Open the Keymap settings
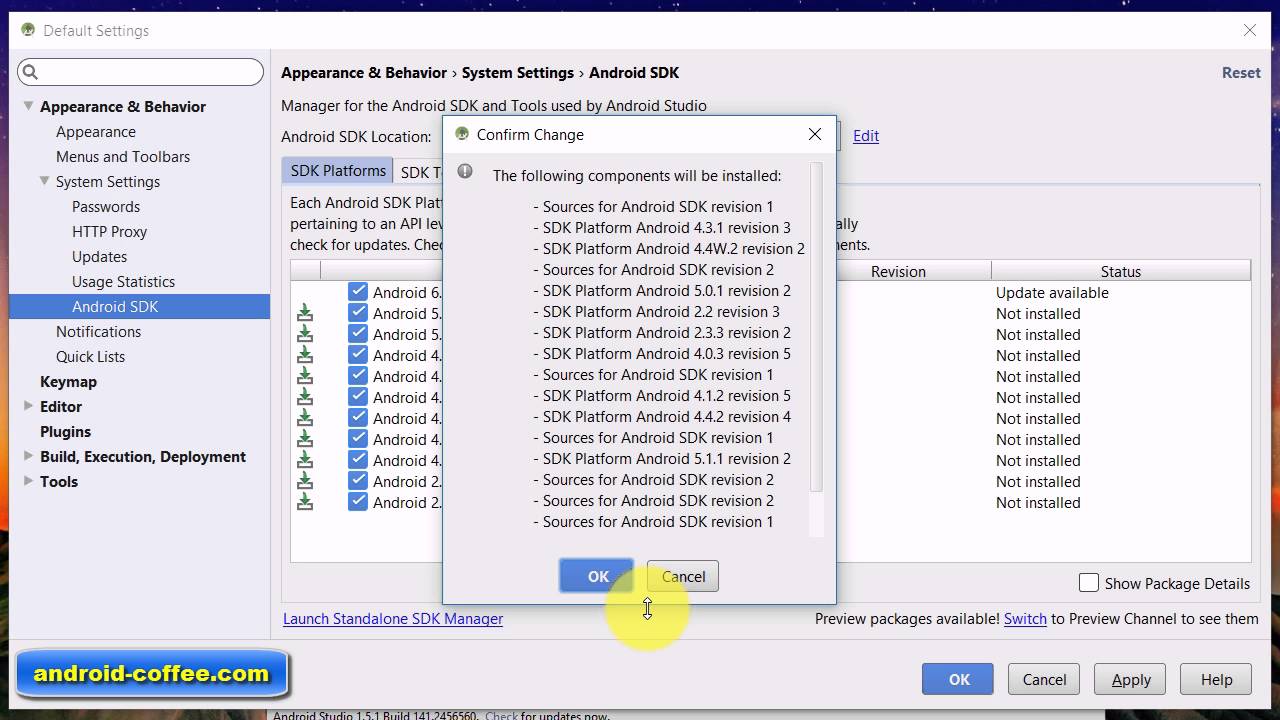 point(68,381)
